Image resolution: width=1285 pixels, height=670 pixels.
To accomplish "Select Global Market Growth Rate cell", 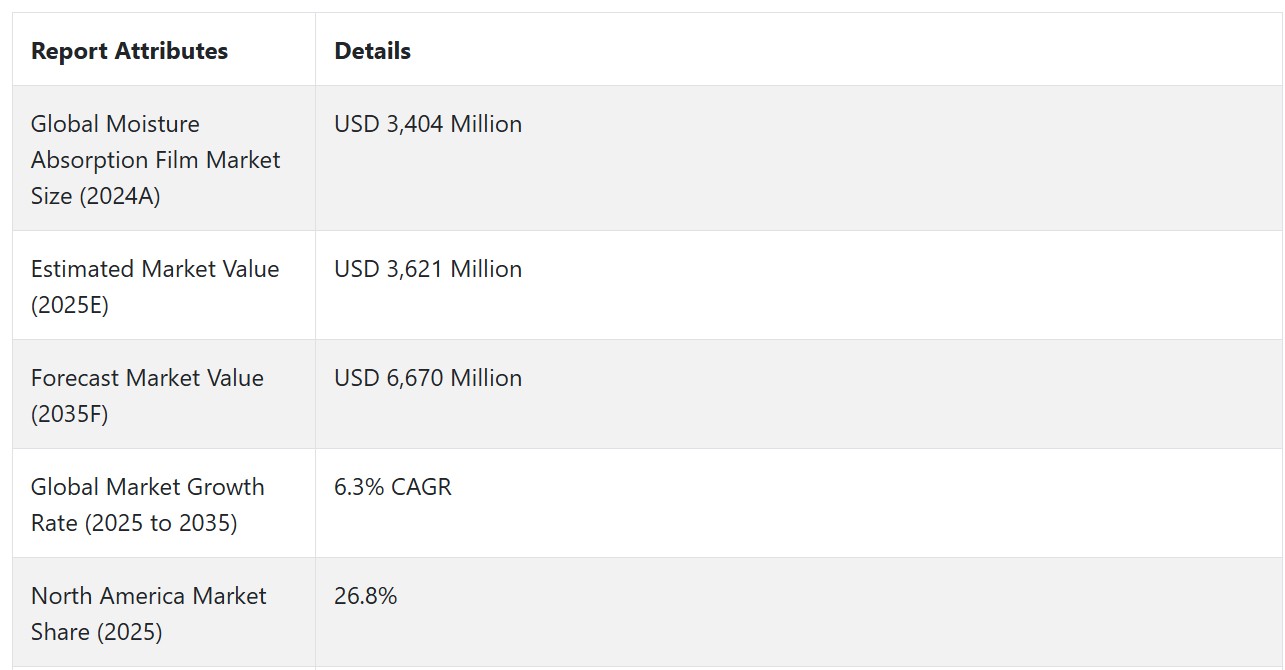I will [x=164, y=504].
